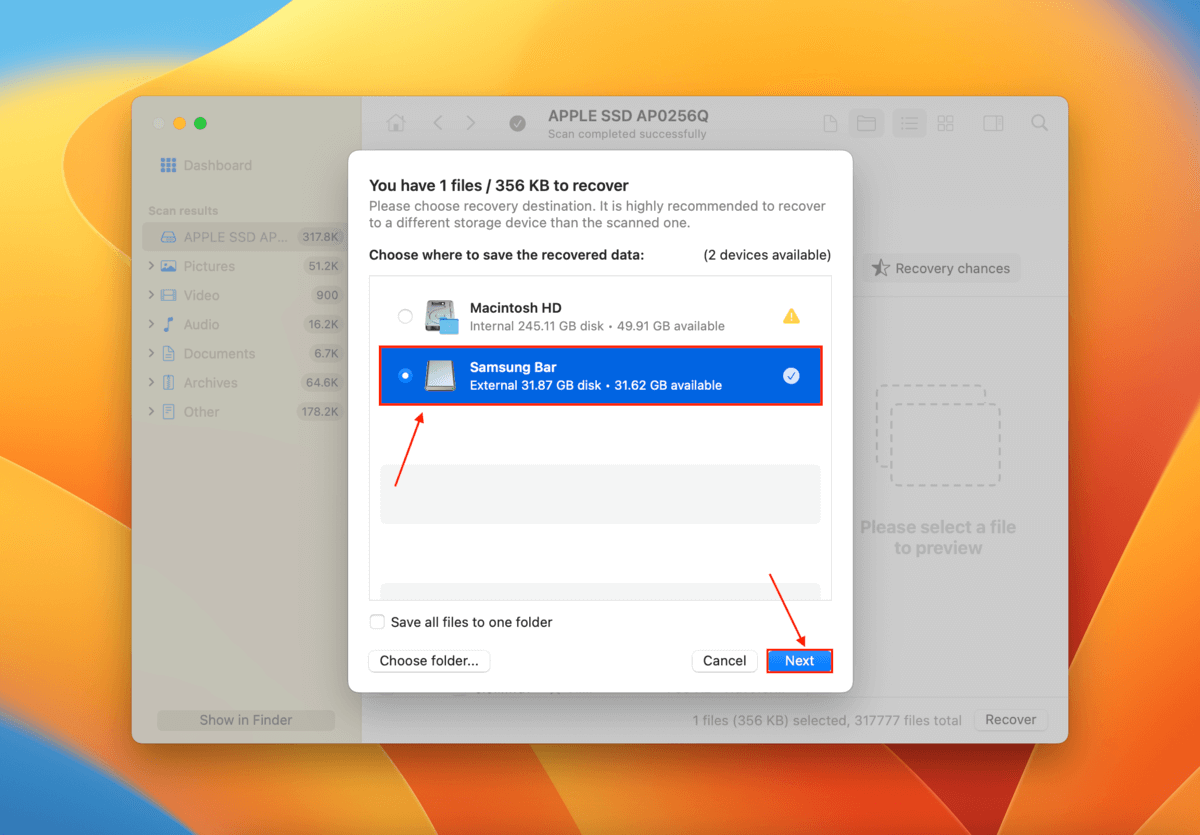Toggle the preview pane icon
This screenshot has height=835, width=1200.
(x=993, y=123)
